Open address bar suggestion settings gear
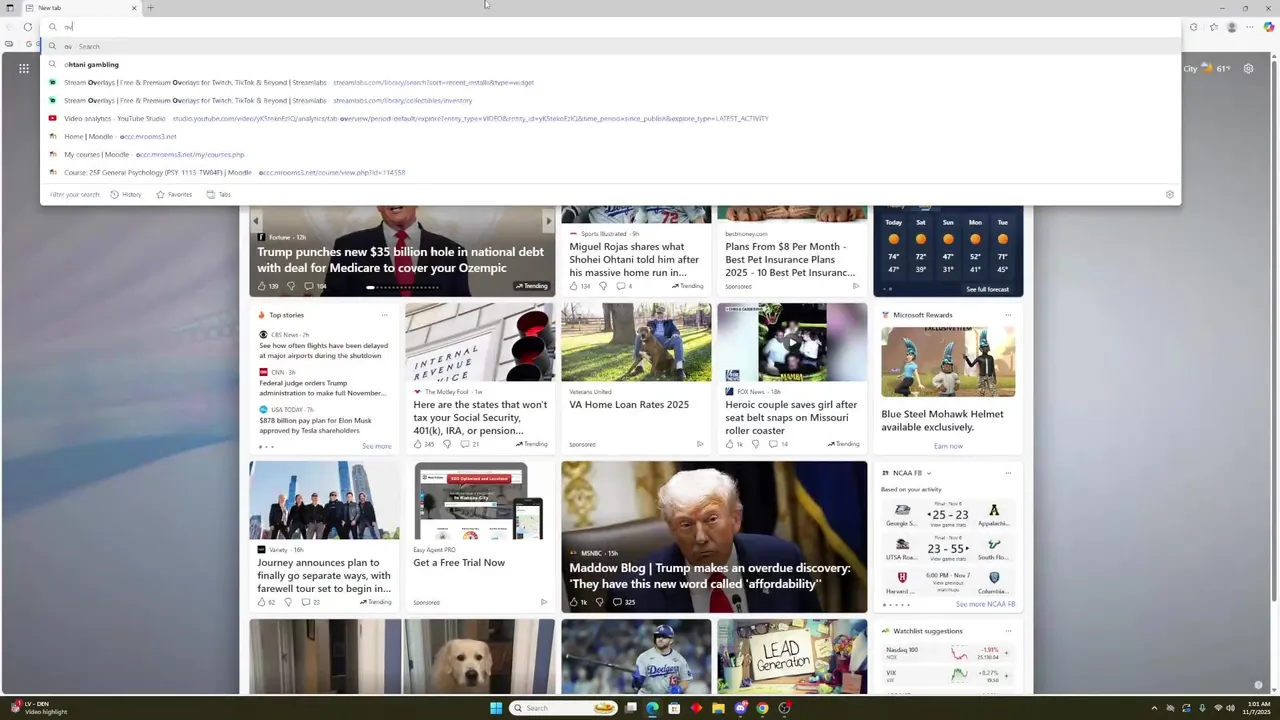The image size is (1280, 720). [1170, 194]
